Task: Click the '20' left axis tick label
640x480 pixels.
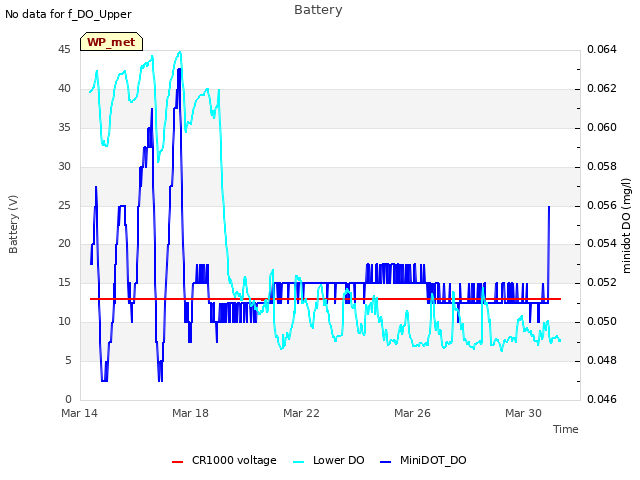Action: point(64,244)
